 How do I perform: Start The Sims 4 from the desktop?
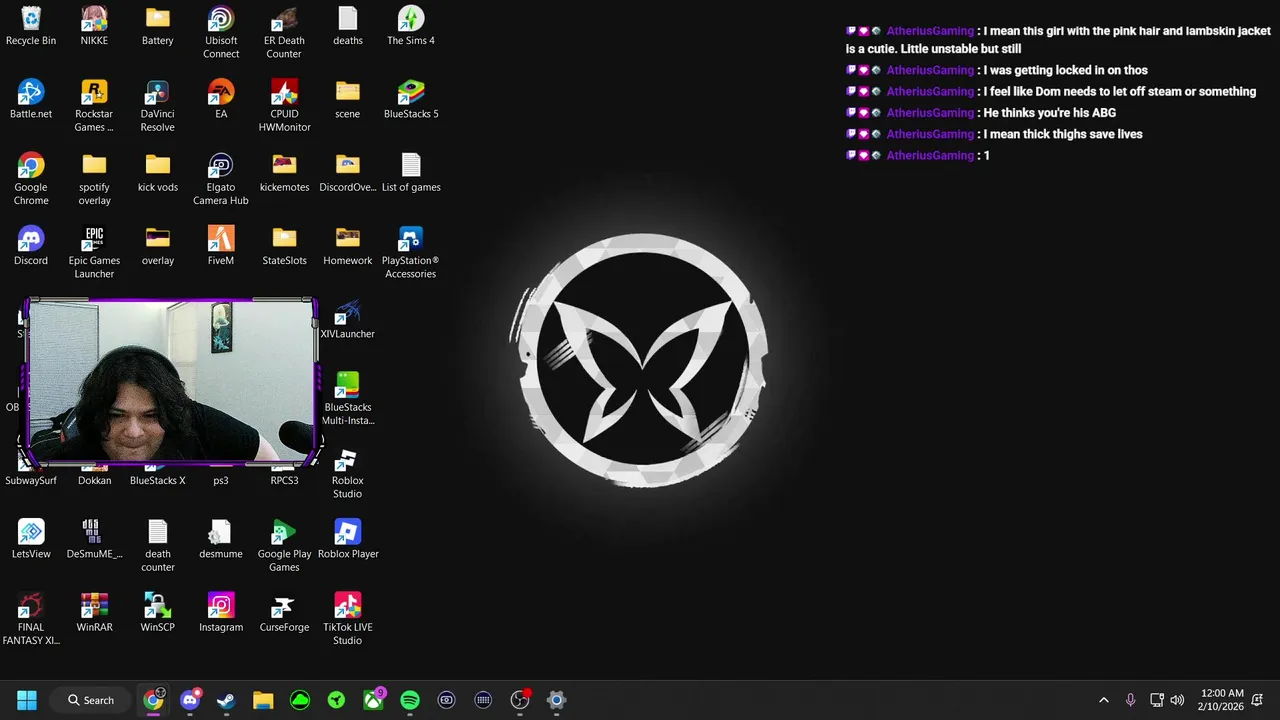[411, 27]
